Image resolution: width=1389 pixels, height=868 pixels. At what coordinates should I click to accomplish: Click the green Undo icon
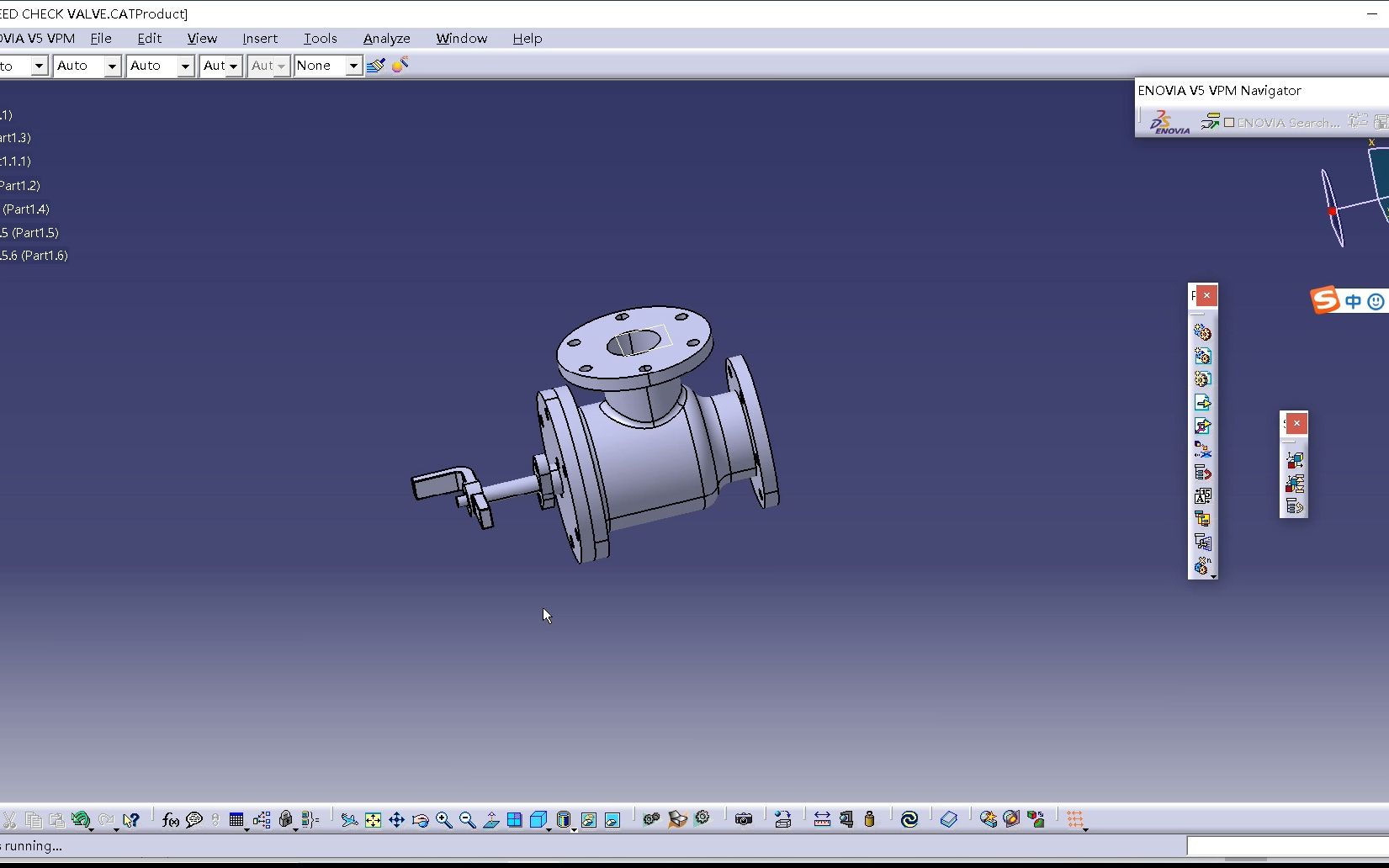pyautogui.click(x=81, y=819)
